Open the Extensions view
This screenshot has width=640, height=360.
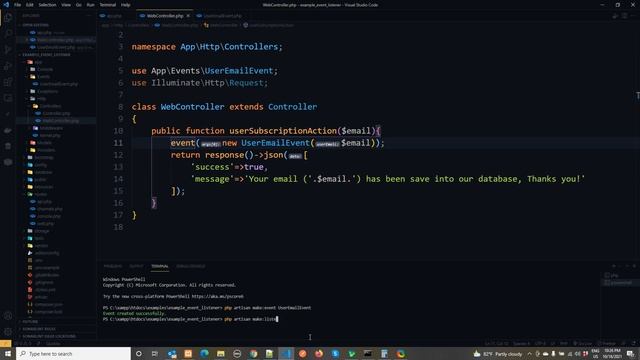(8, 82)
